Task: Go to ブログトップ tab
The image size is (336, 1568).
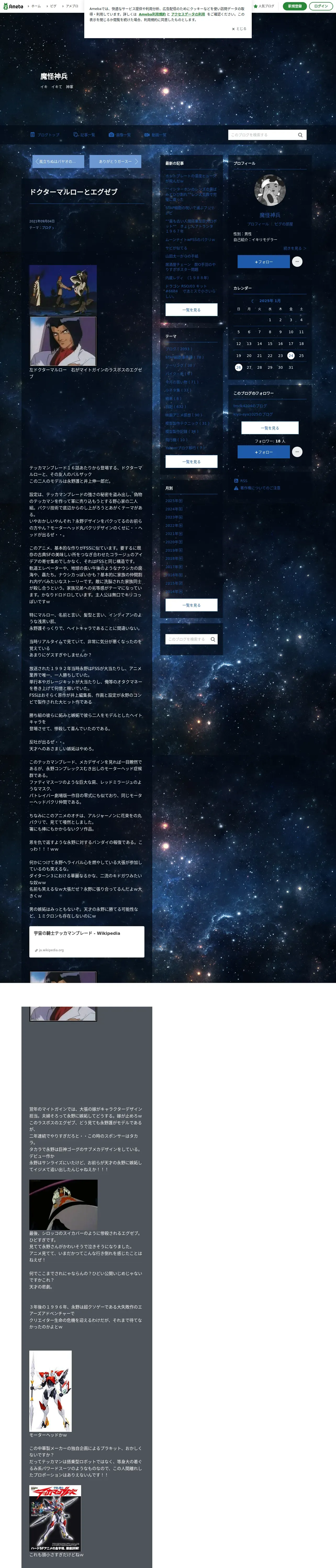Action: (44, 135)
